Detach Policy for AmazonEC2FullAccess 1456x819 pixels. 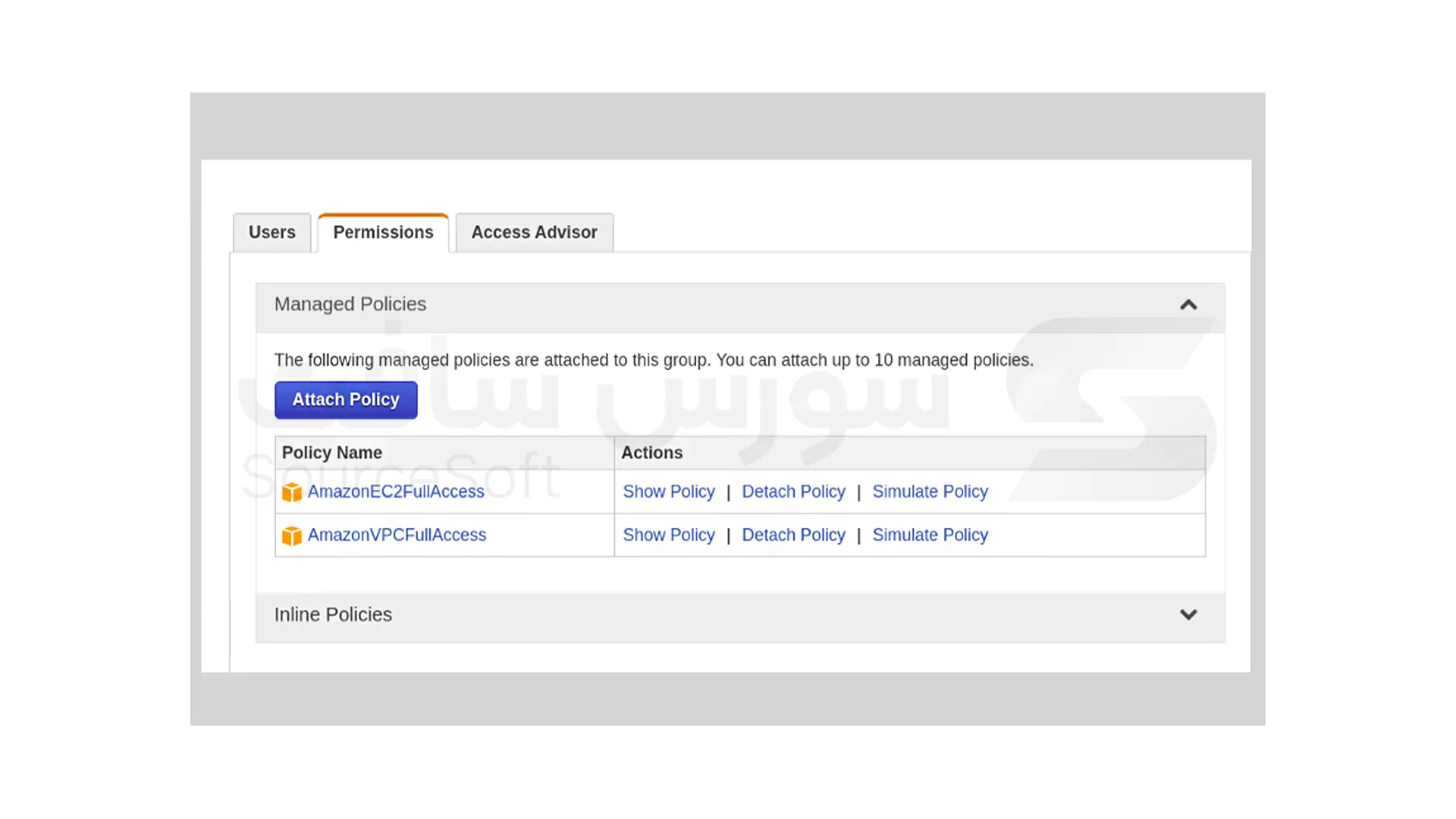(x=793, y=492)
